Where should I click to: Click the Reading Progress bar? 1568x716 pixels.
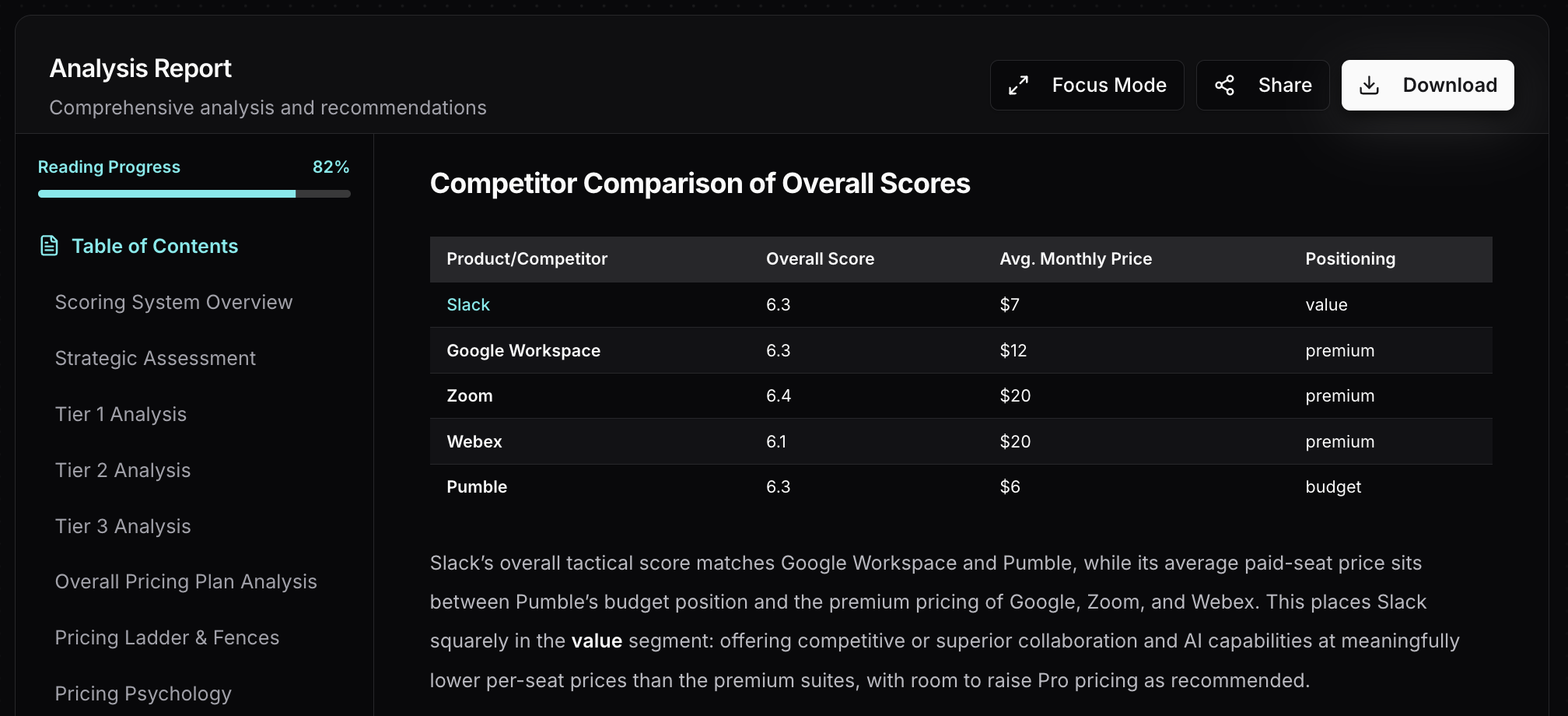click(194, 194)
